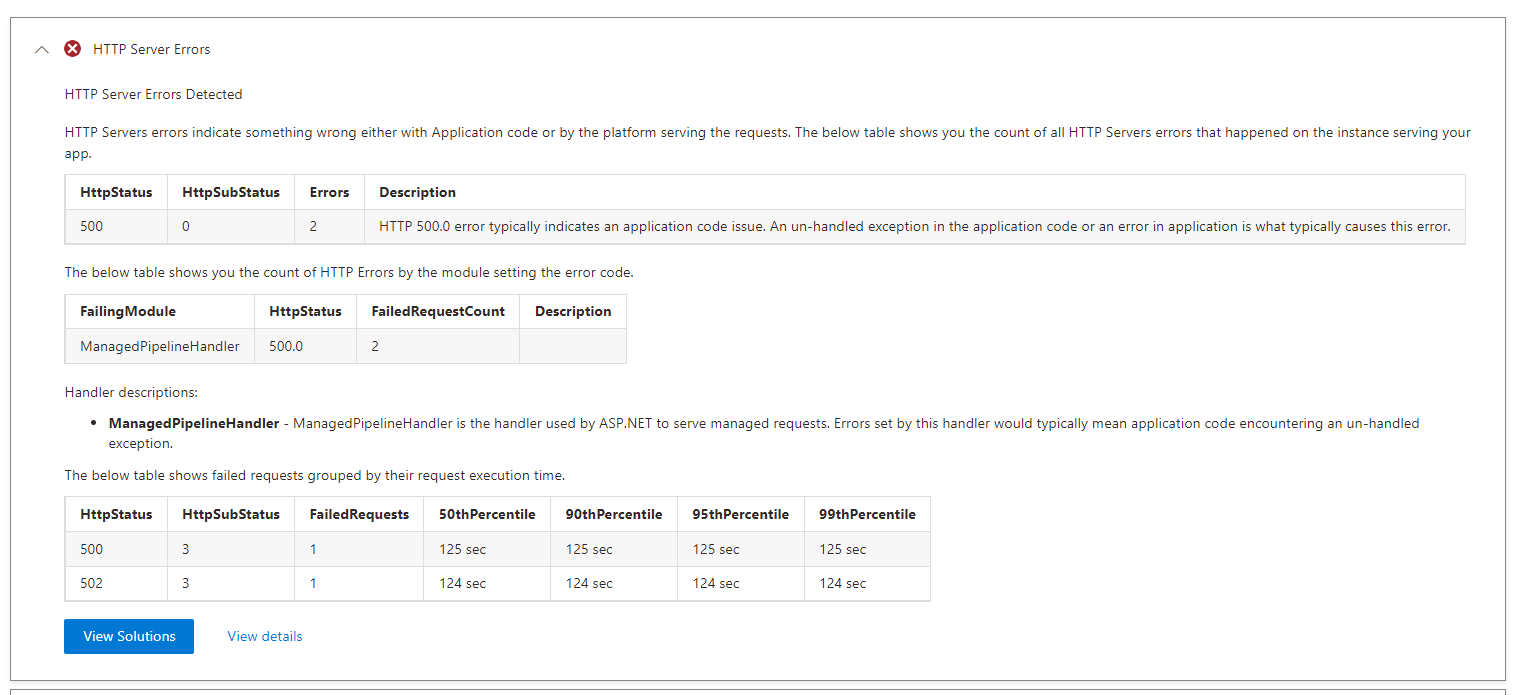Click the Handler descriptions label
This screenshot has width=1513, height=695.
[131, 393]
